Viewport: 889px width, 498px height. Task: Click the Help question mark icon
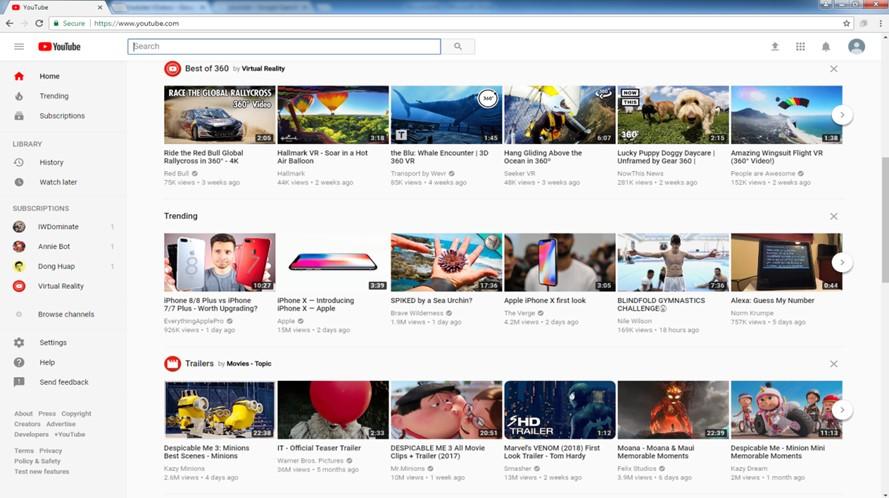click(19, 362)
